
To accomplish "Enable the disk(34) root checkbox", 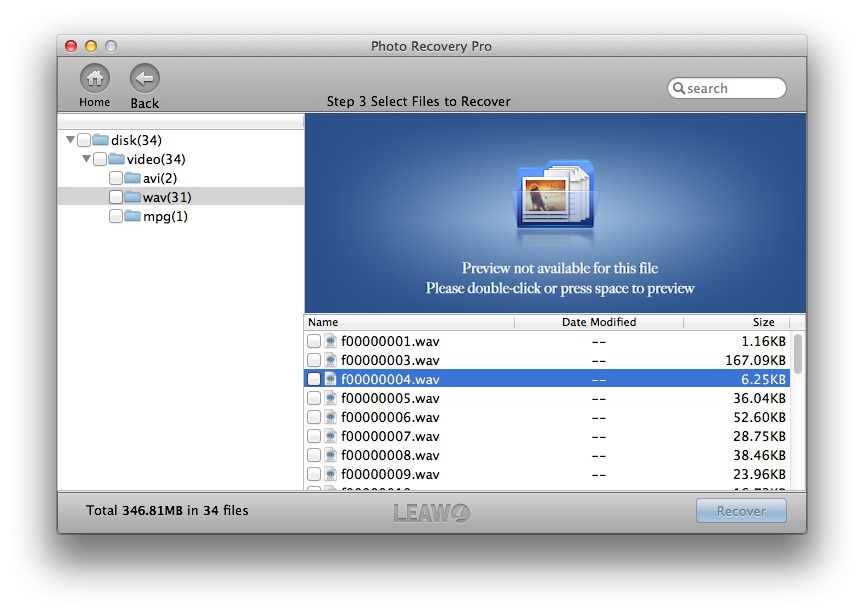I will point(84,140).
